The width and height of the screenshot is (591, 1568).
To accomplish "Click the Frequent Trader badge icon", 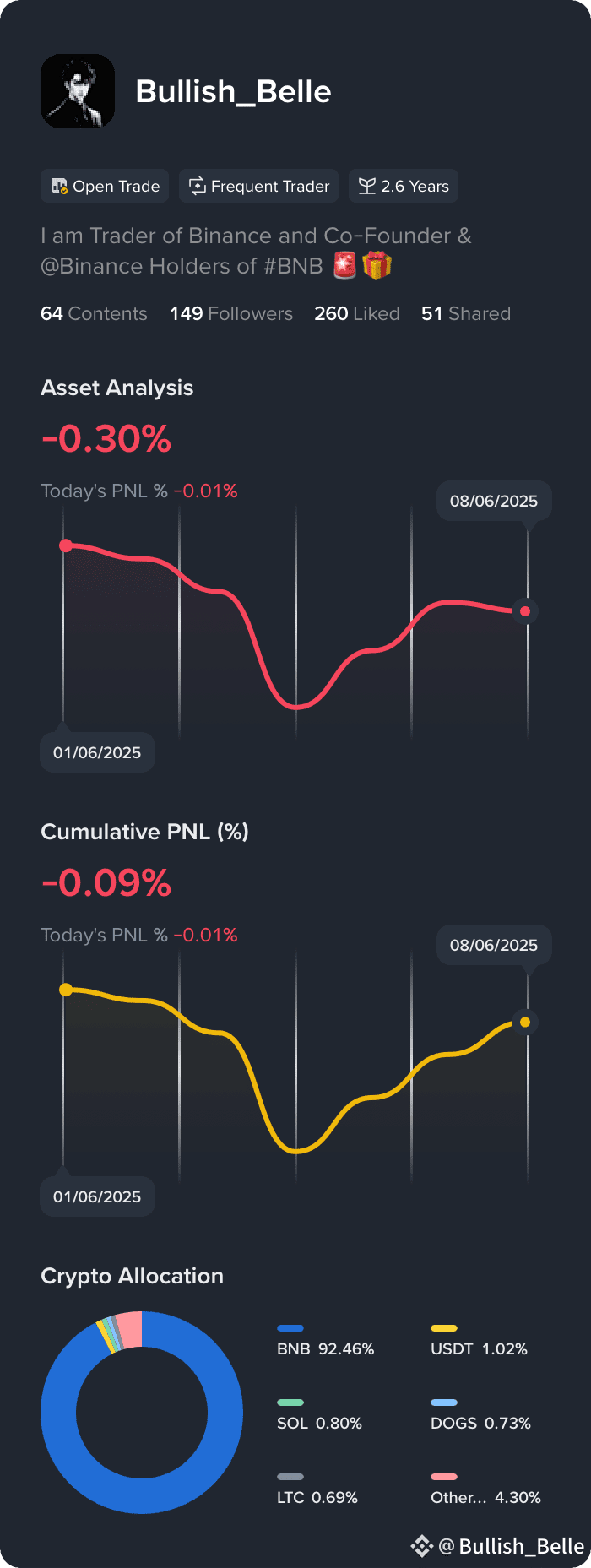I will pos(197,186).
